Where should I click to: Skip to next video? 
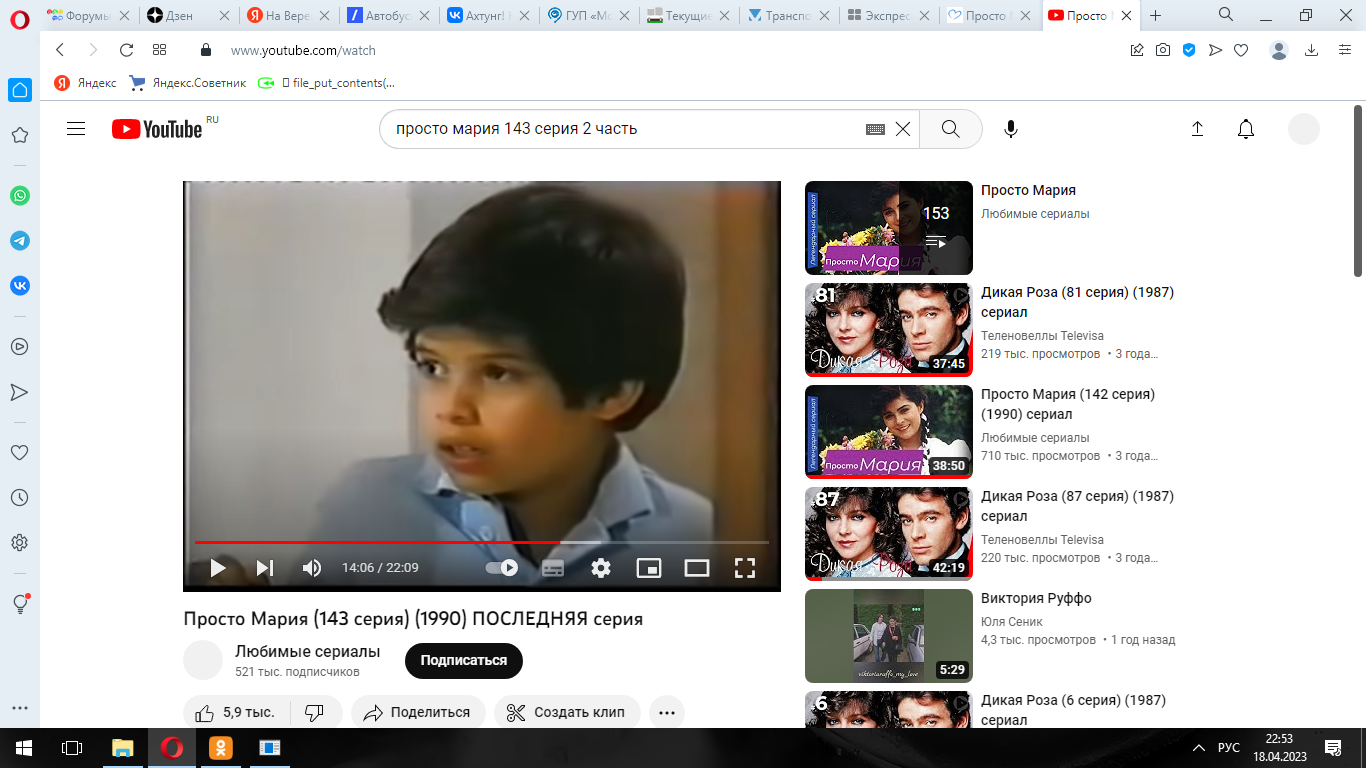[x=264, y=568]
